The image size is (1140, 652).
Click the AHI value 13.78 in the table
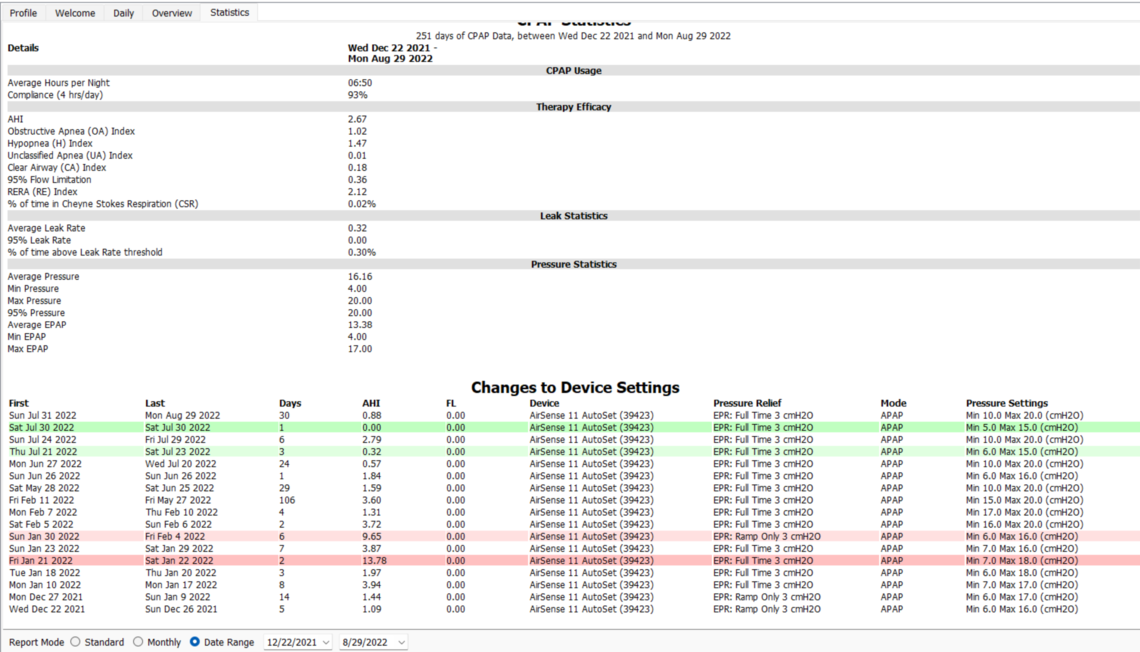pos(374,561)
